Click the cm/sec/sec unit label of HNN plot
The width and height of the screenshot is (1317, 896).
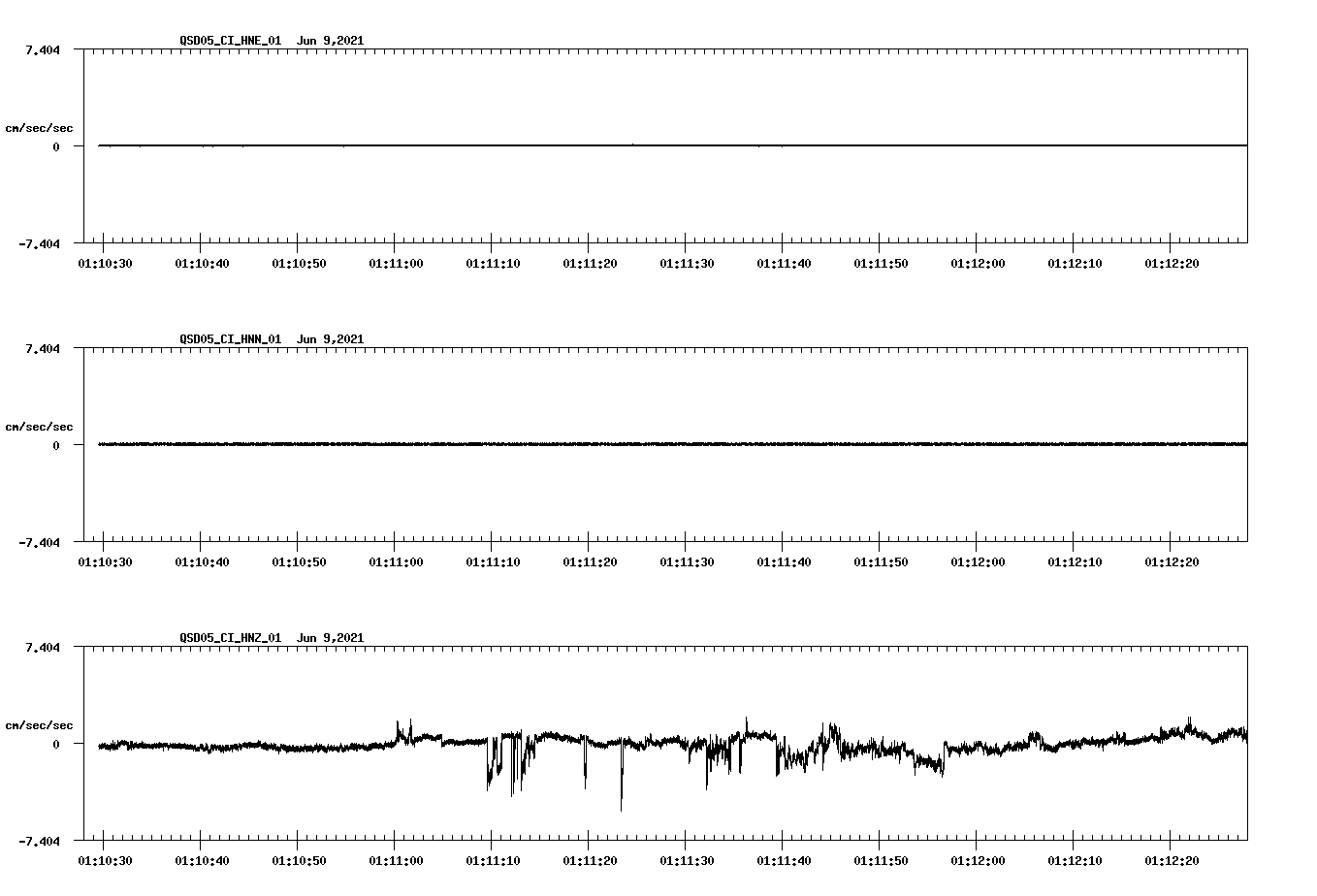pos(39,427)
